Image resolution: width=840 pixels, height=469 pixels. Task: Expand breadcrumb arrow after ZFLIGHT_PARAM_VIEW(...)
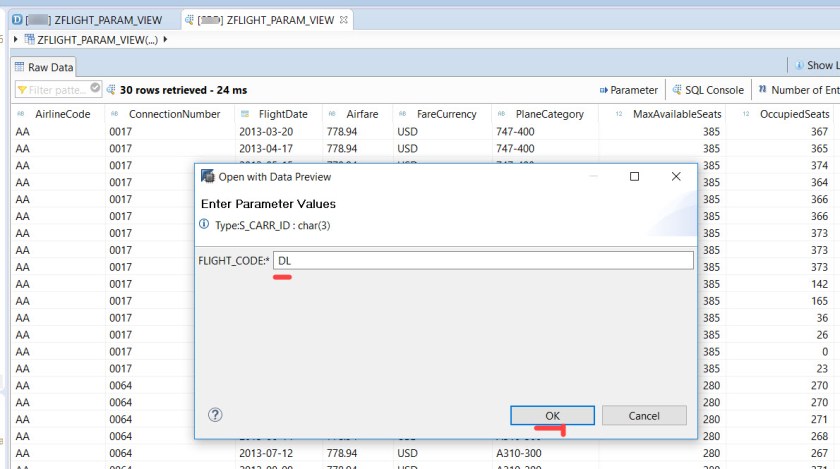(165, 39)
